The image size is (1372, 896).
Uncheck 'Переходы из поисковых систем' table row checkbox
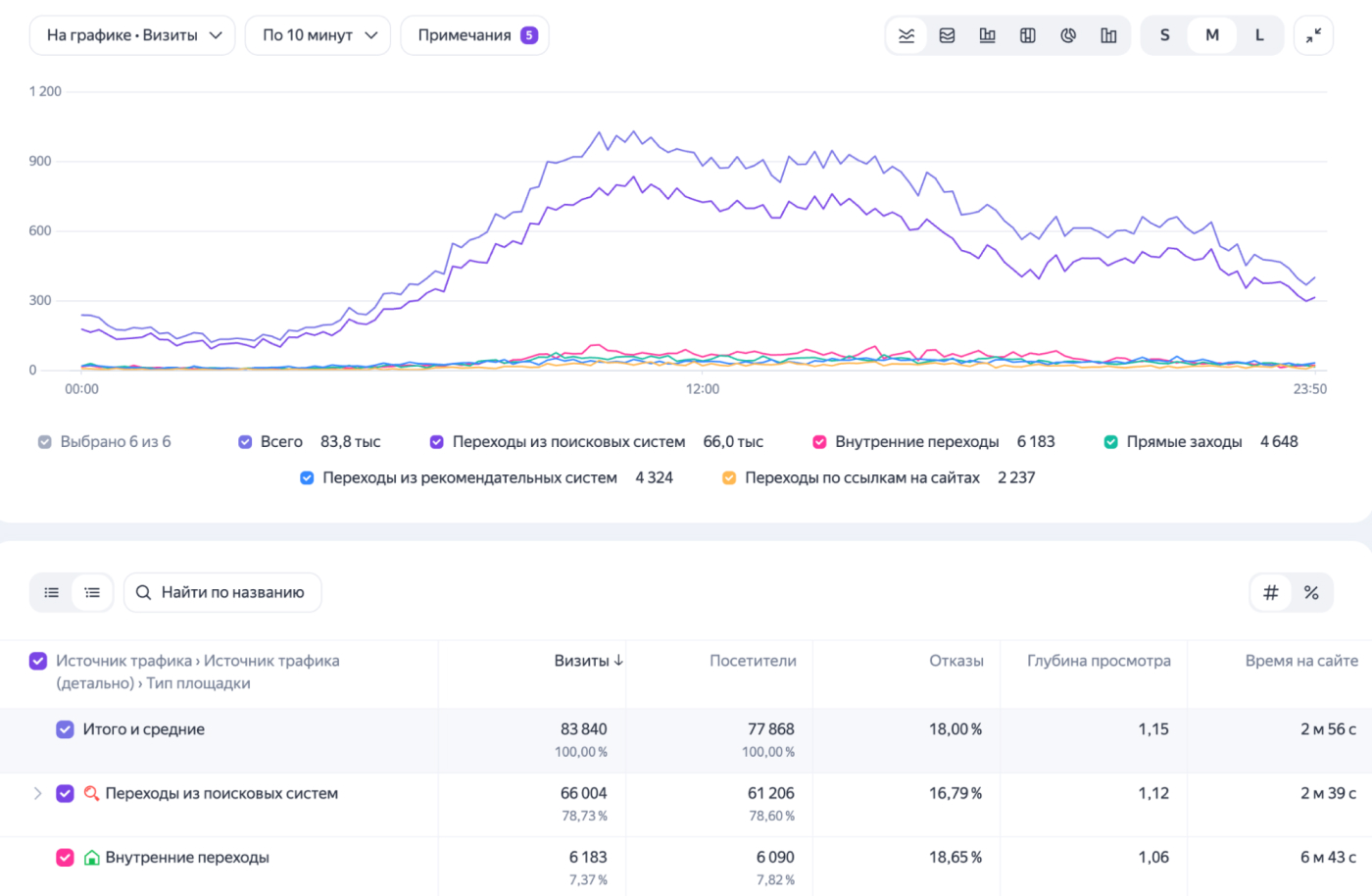point(65,793)
